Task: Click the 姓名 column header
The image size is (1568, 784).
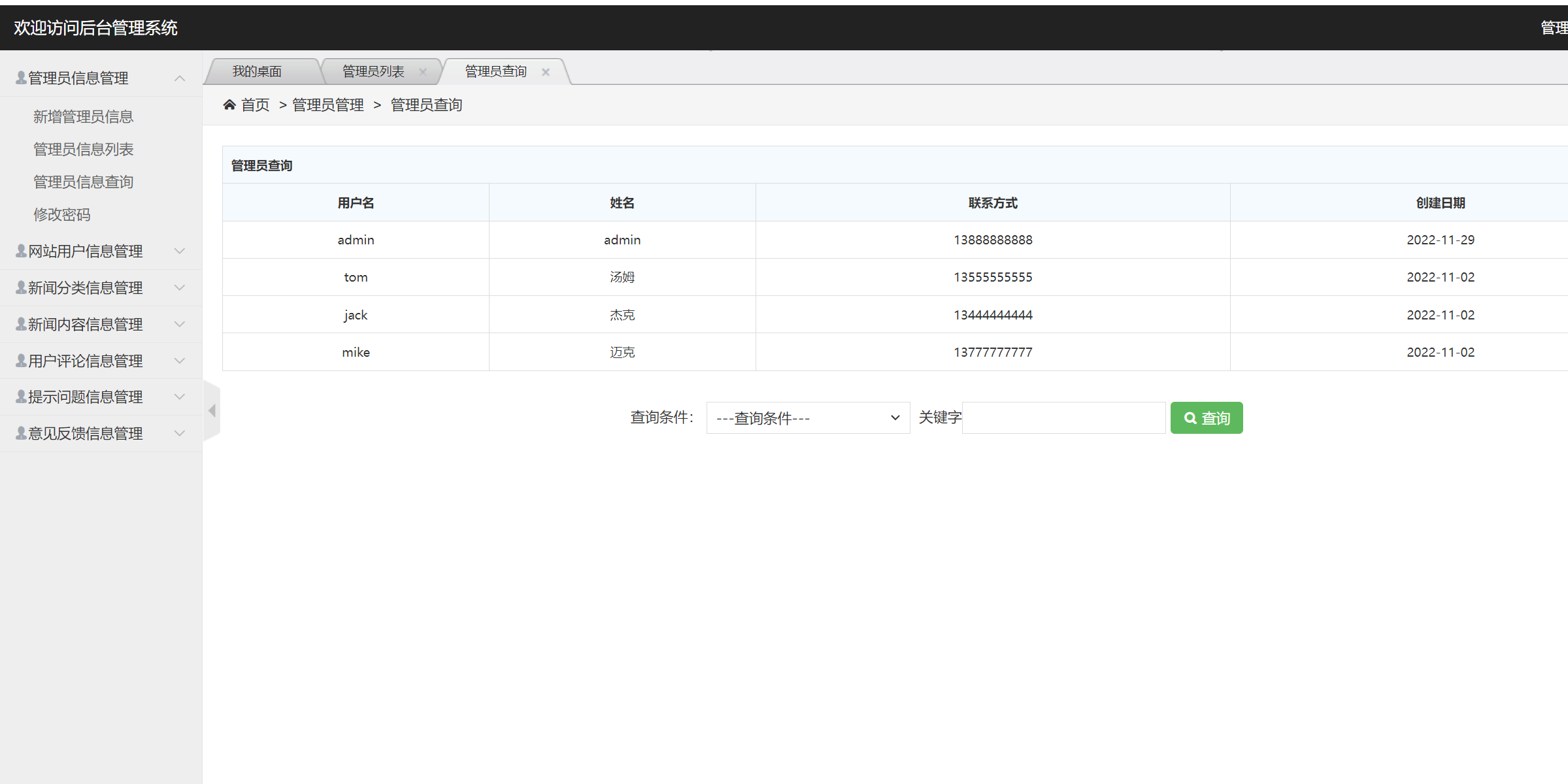Action: (x=622, y=203)
